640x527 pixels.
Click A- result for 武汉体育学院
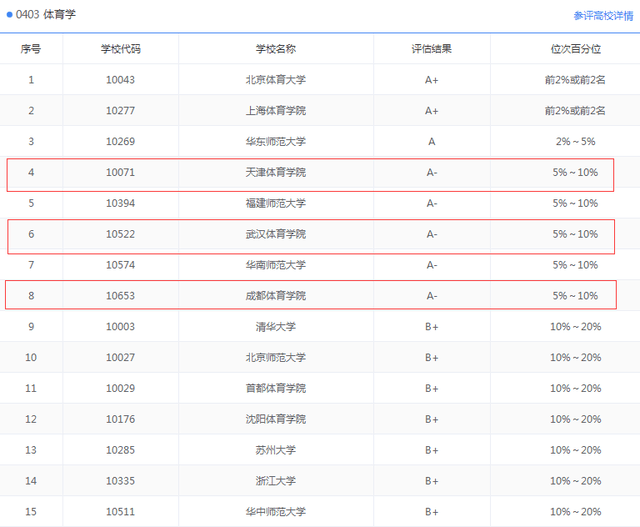(x=431, y=234)
